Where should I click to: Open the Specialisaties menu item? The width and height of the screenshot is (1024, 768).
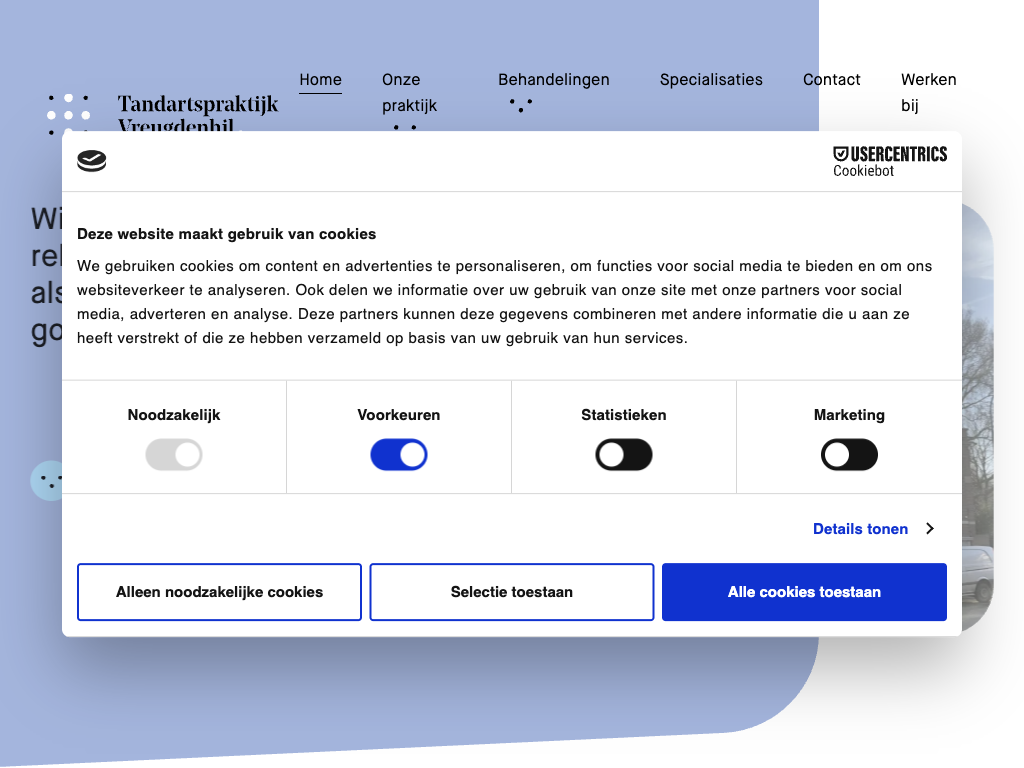point(711,80)
